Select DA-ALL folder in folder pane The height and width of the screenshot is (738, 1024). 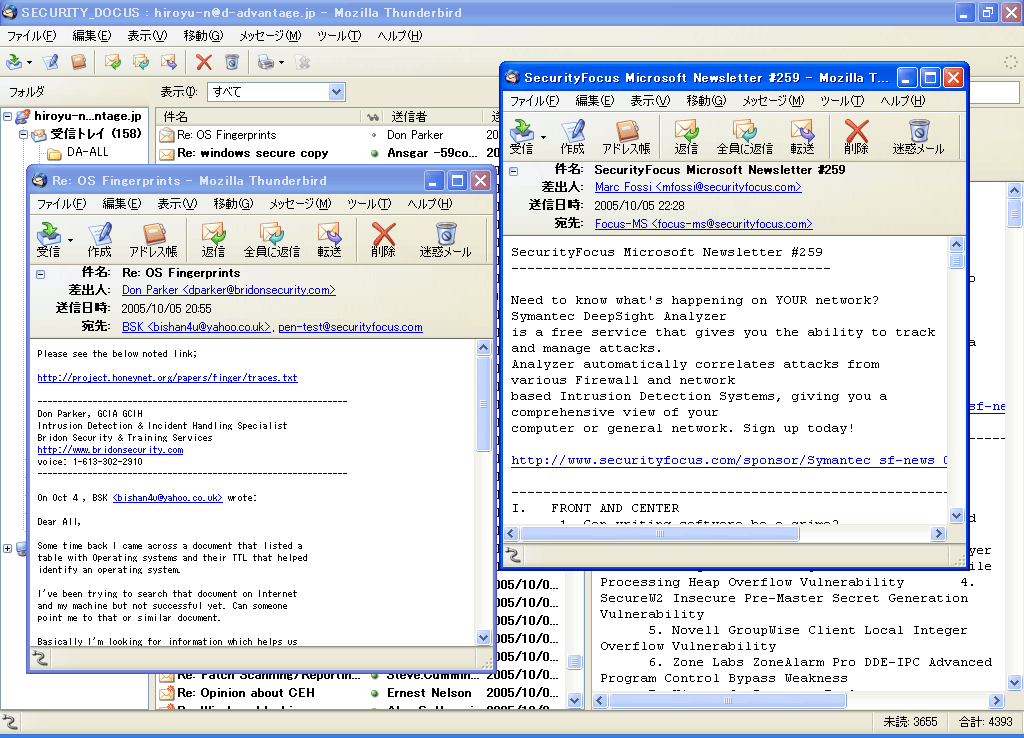click(88, 152)
